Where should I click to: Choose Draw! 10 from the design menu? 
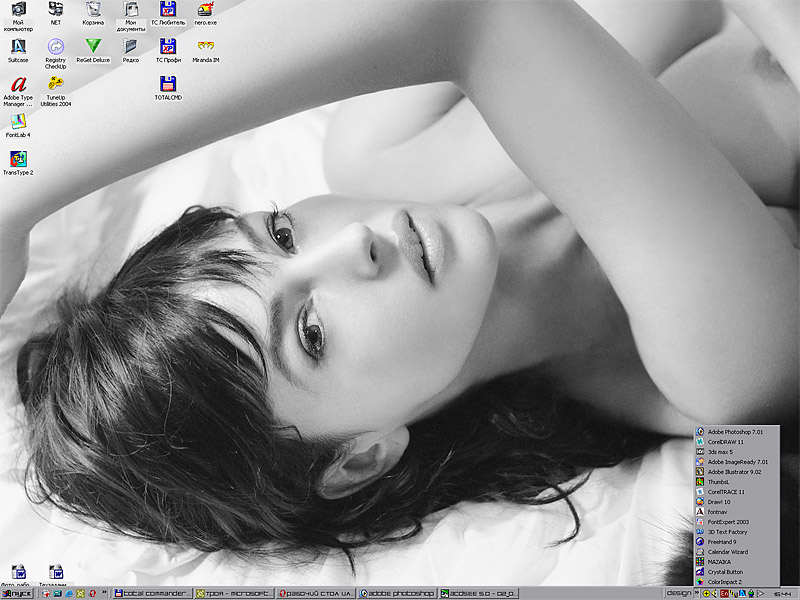click(x=737, y=502)
